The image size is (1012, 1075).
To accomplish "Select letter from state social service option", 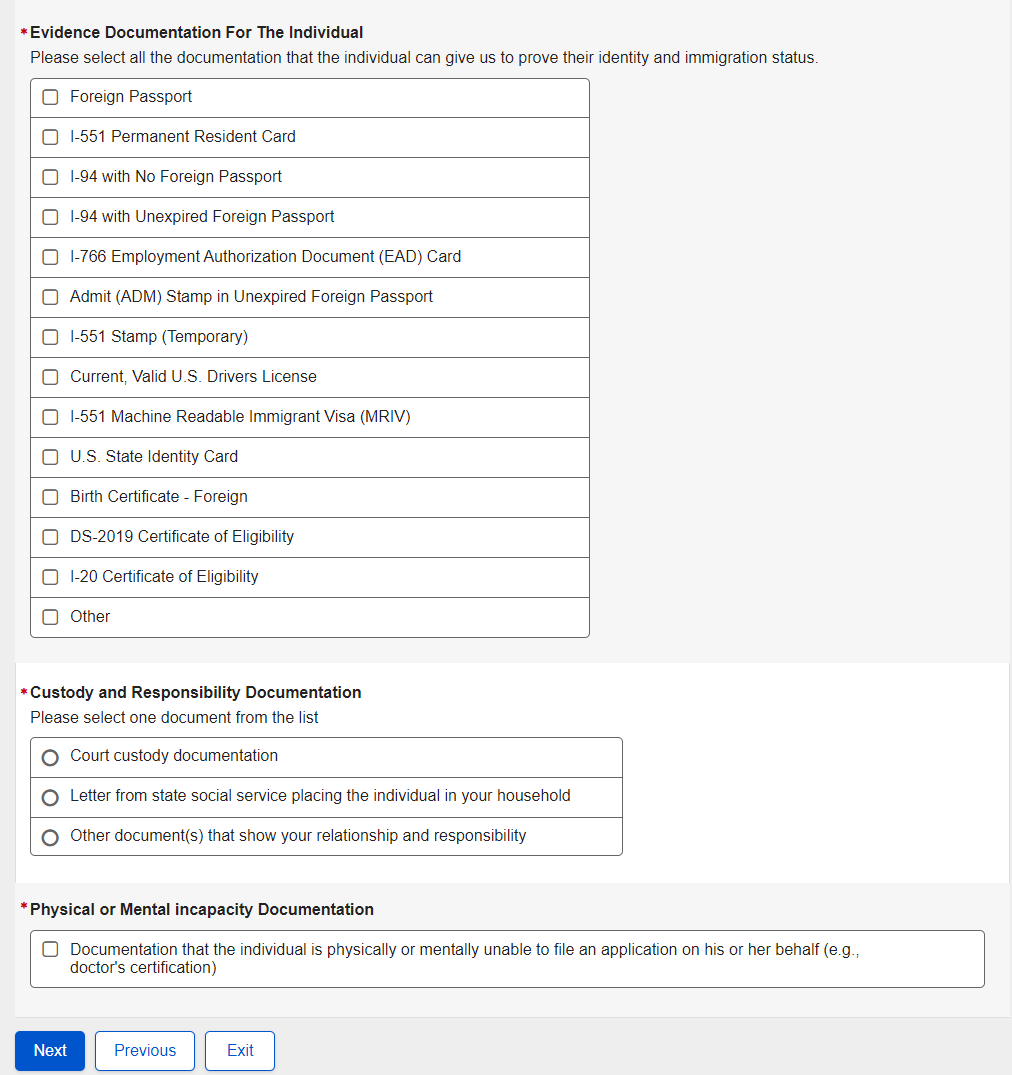I will click(50, 798).
